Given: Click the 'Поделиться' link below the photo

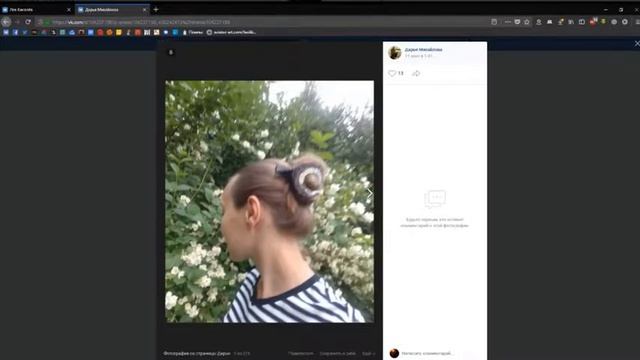Looking at the screenshot, I should click(301, 353).
